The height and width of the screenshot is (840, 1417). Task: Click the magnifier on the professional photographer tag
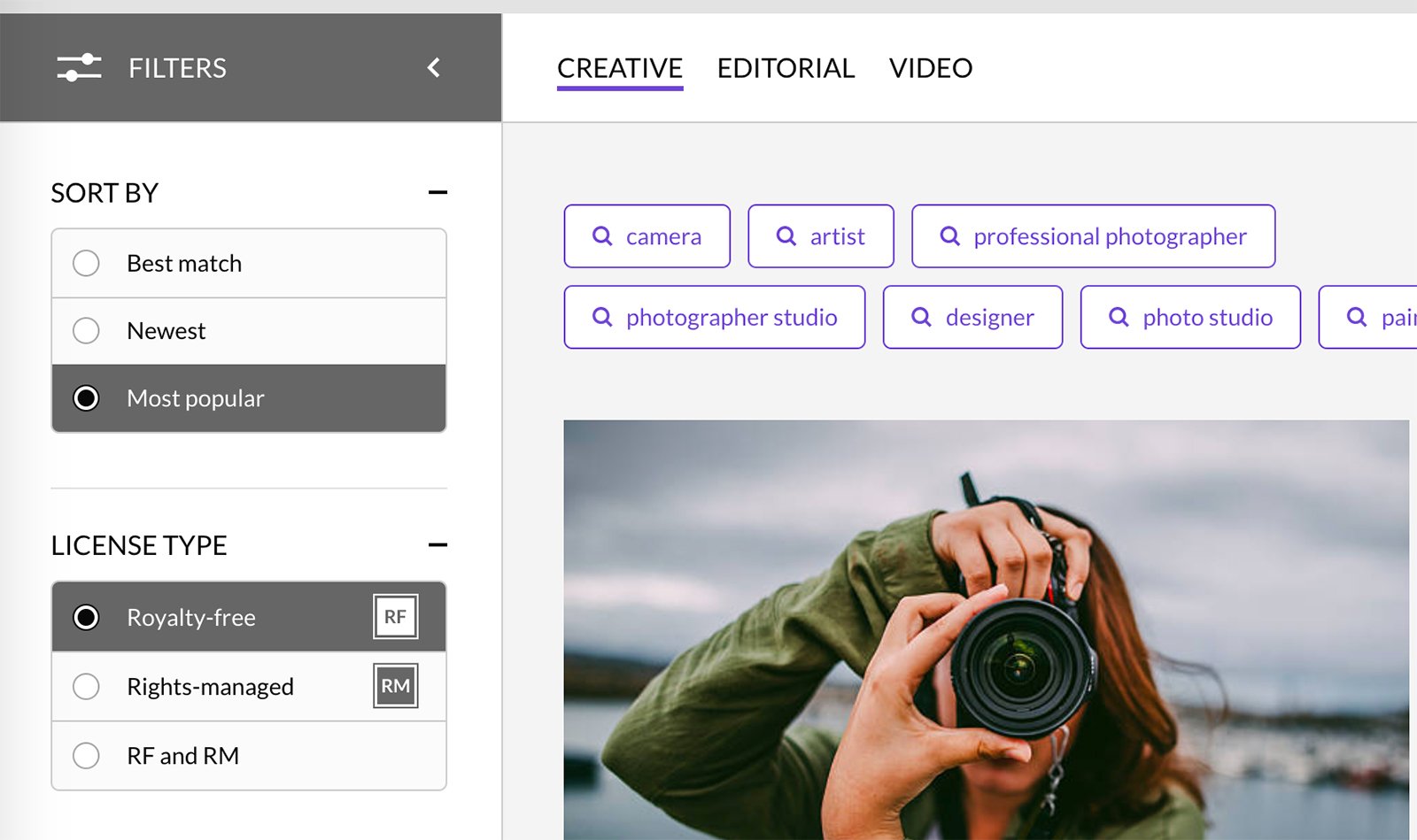click(949, 236)
